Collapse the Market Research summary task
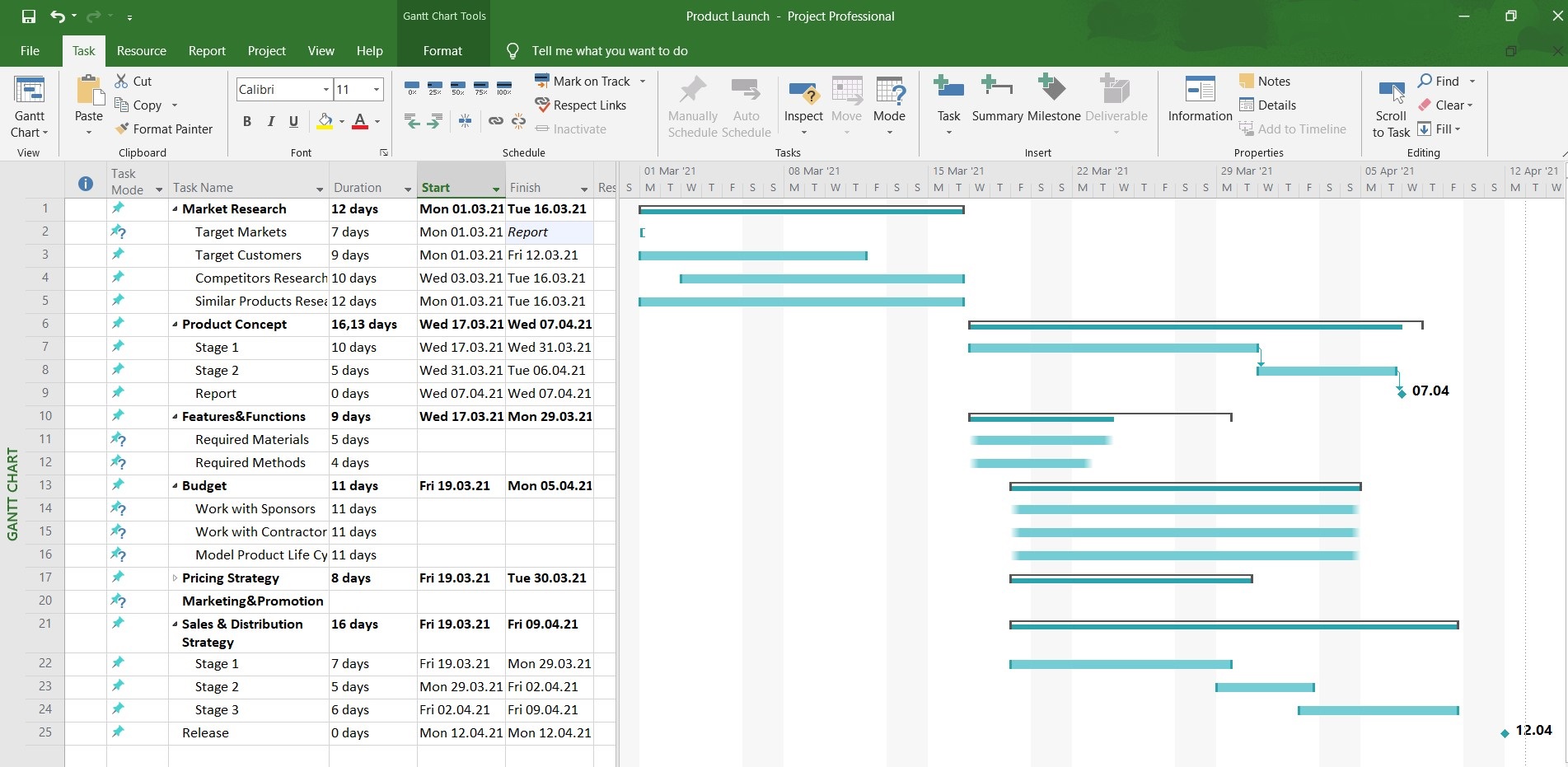This screenshot has height=767, width=1568. 174,208
